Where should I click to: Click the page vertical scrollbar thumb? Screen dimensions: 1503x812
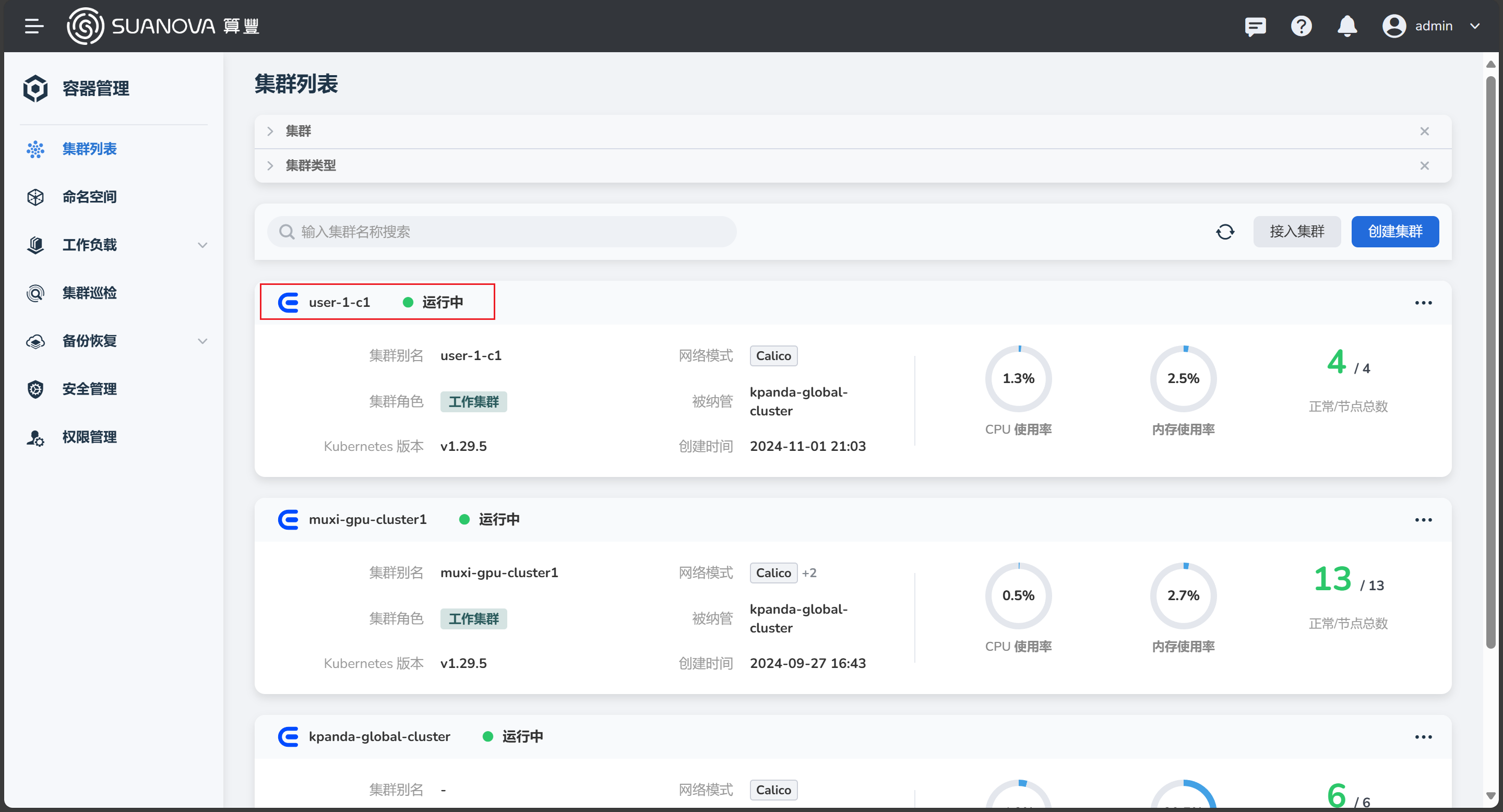1491,362
